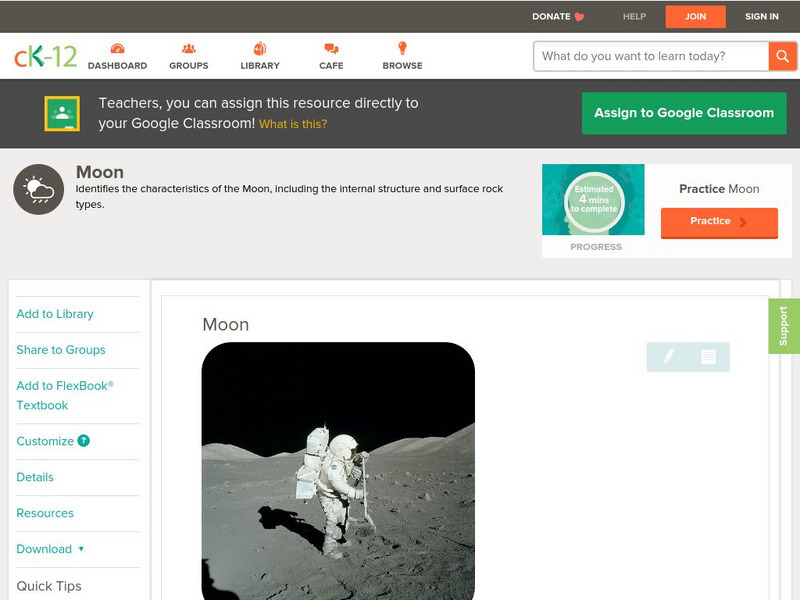This screenshot has height=600, width=800.
Task: Click the Google Classroom icon
Action: point(62,113)
